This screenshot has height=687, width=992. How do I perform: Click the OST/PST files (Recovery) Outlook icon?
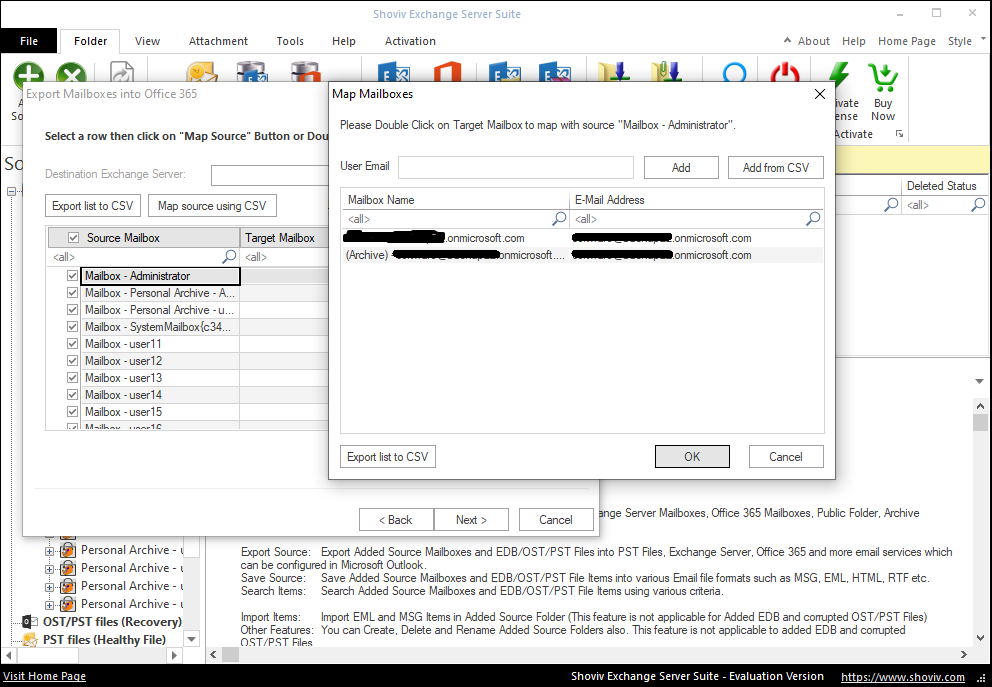point(29,622)
